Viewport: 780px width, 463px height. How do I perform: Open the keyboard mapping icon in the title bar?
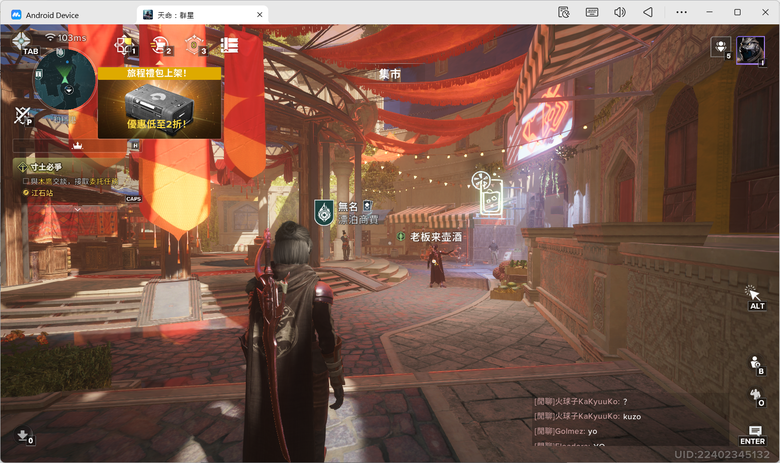pos(592,12)
